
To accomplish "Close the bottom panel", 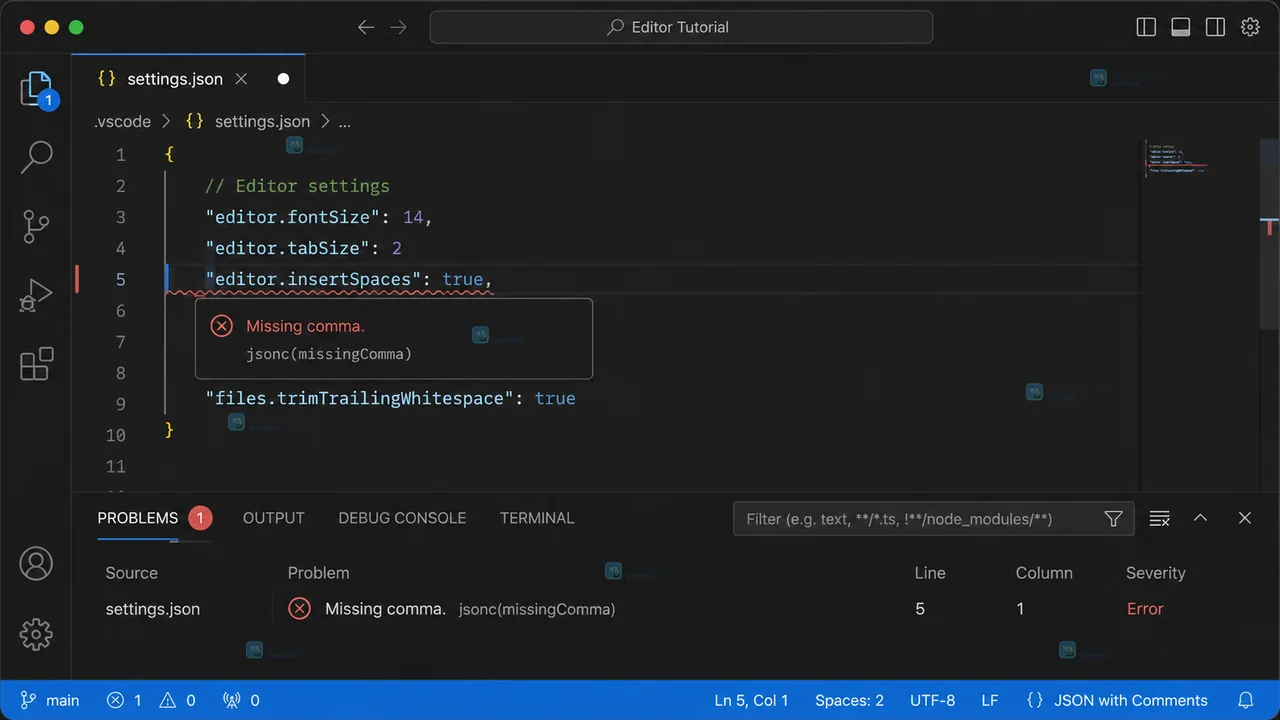I will point(1245,518).
